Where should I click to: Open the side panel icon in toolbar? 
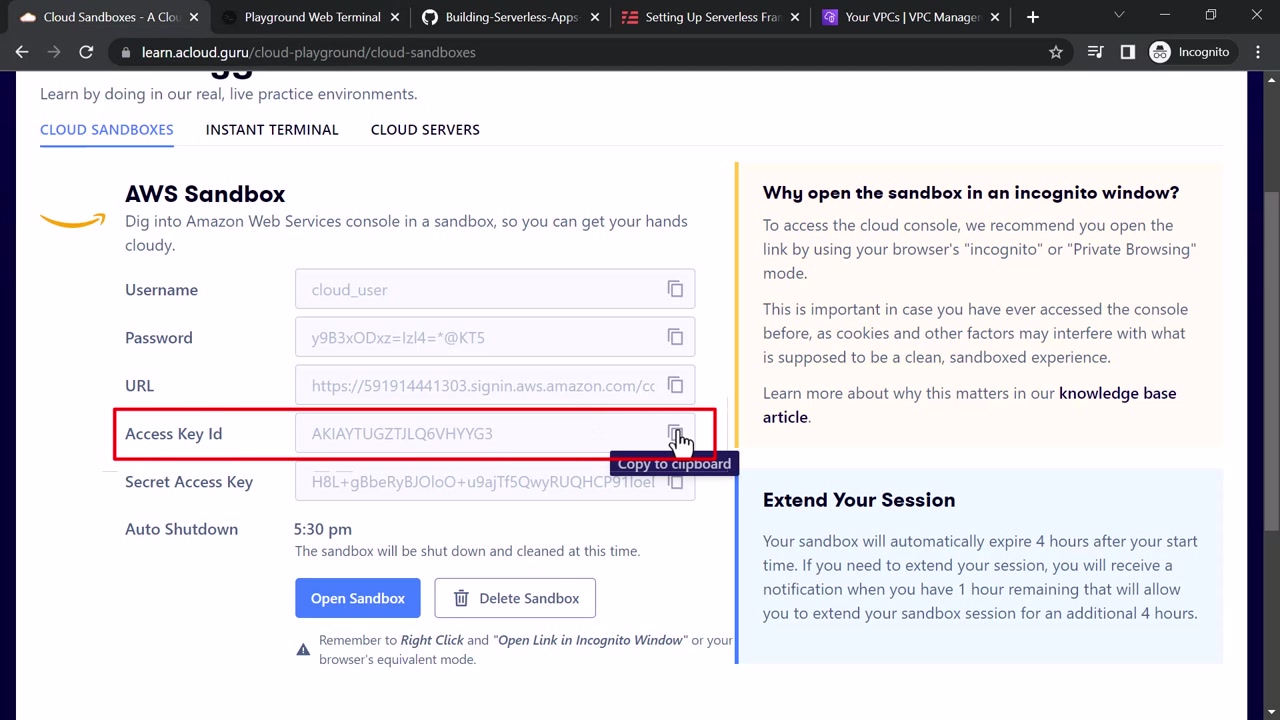click(1128, 52)
